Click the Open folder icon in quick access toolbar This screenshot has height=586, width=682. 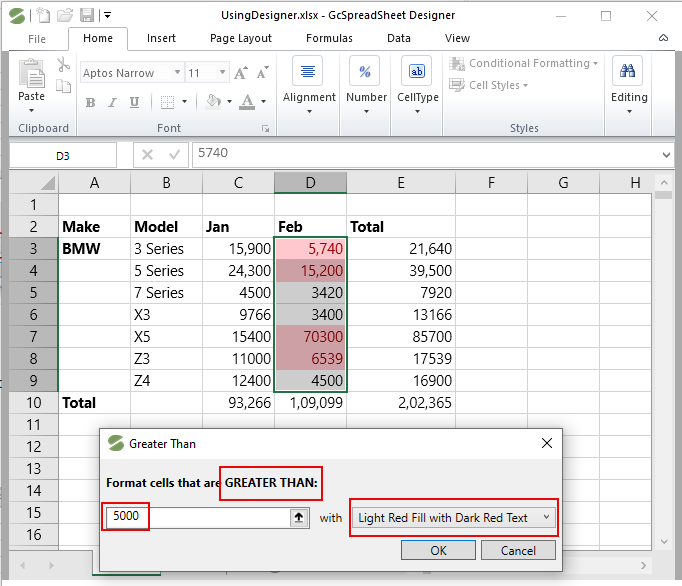65,16
